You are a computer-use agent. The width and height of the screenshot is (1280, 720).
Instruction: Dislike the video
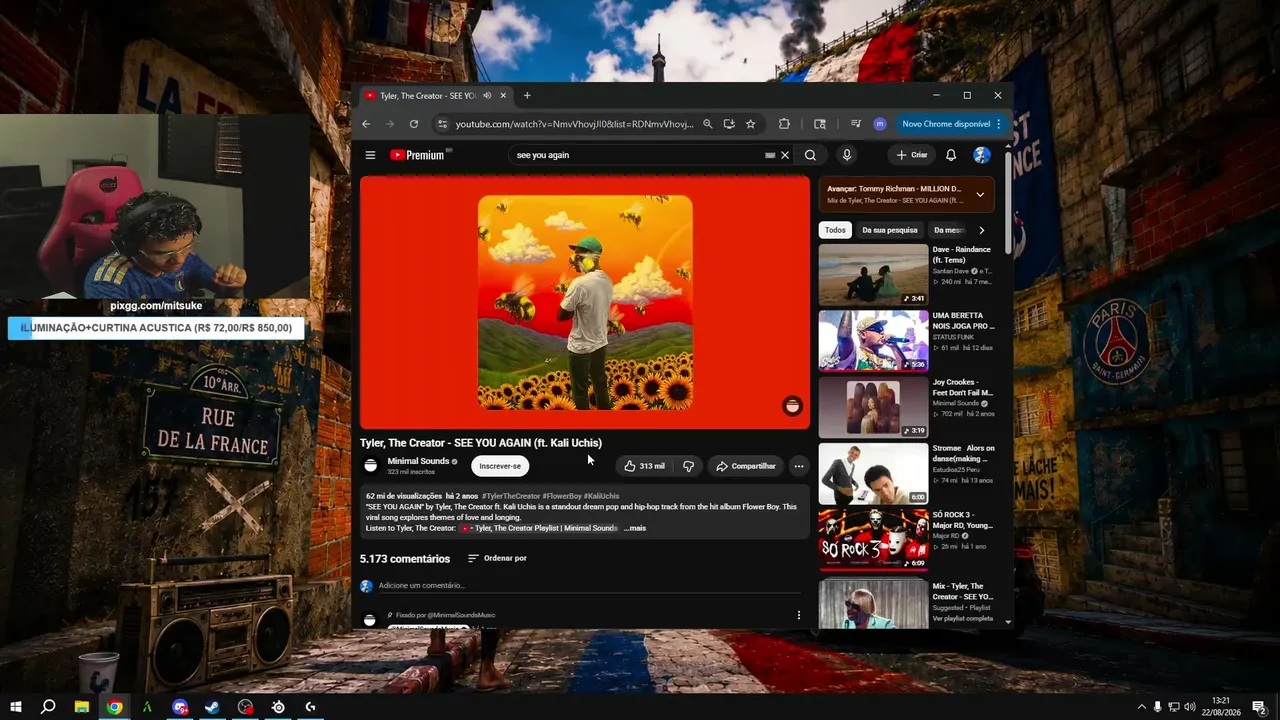coord(688,466)
